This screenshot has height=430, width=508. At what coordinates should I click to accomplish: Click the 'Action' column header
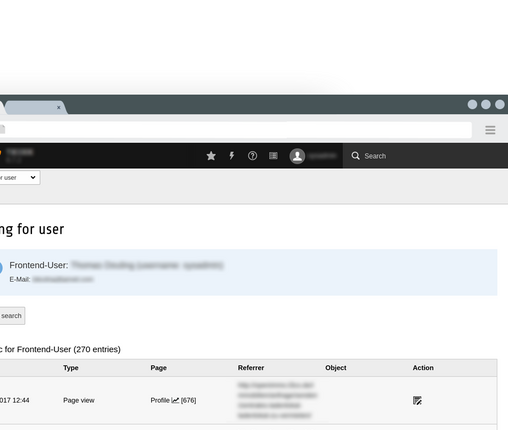pyautogui.click(x=423, y=368)
